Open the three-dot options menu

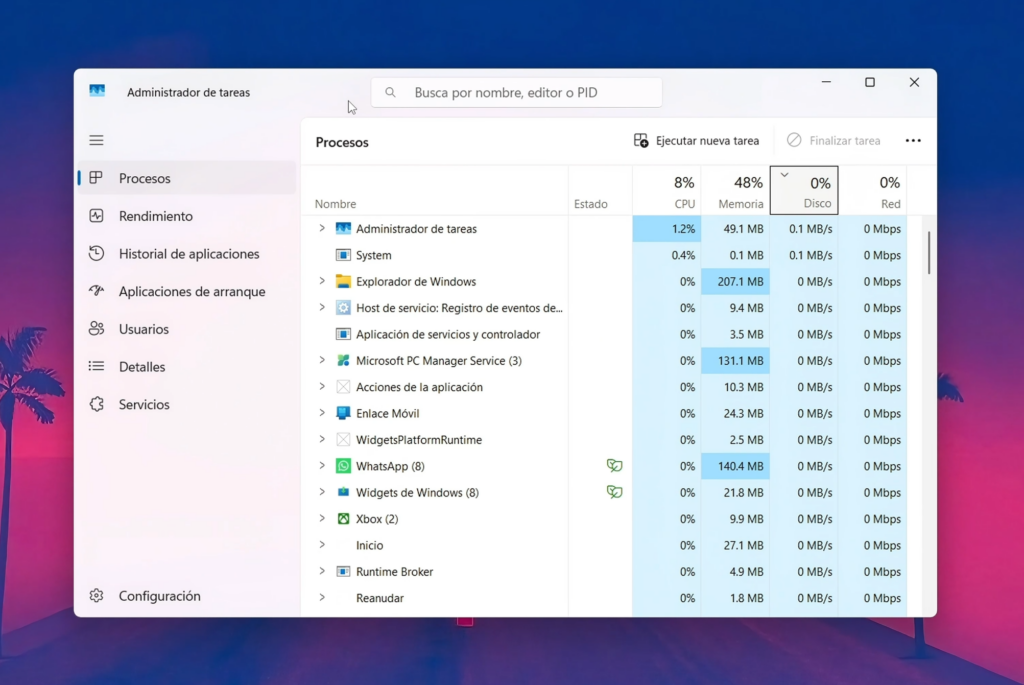tap(912, 140)
